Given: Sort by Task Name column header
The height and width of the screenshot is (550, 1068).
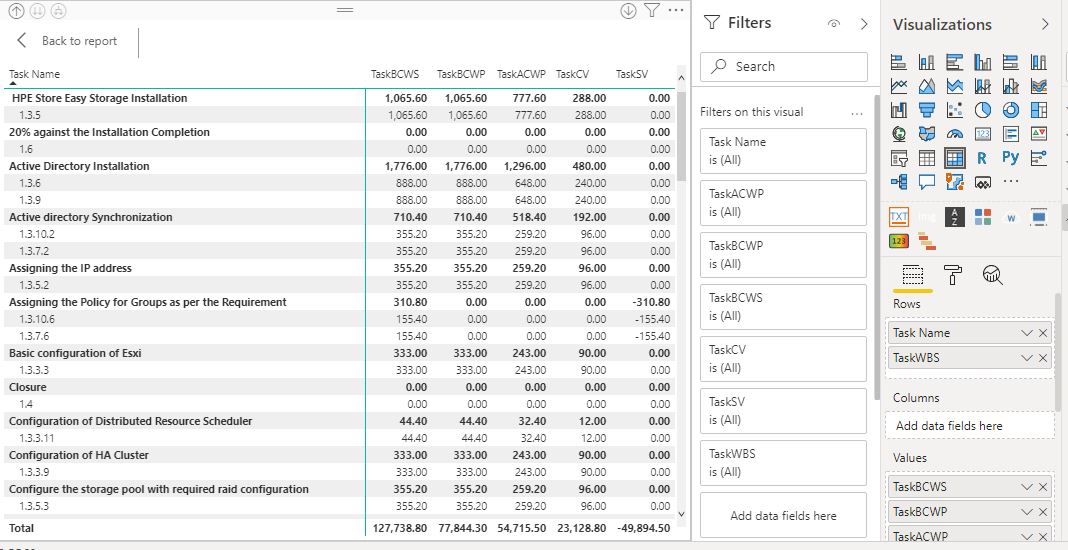Looking at the screenshot, I should point(34,74).
